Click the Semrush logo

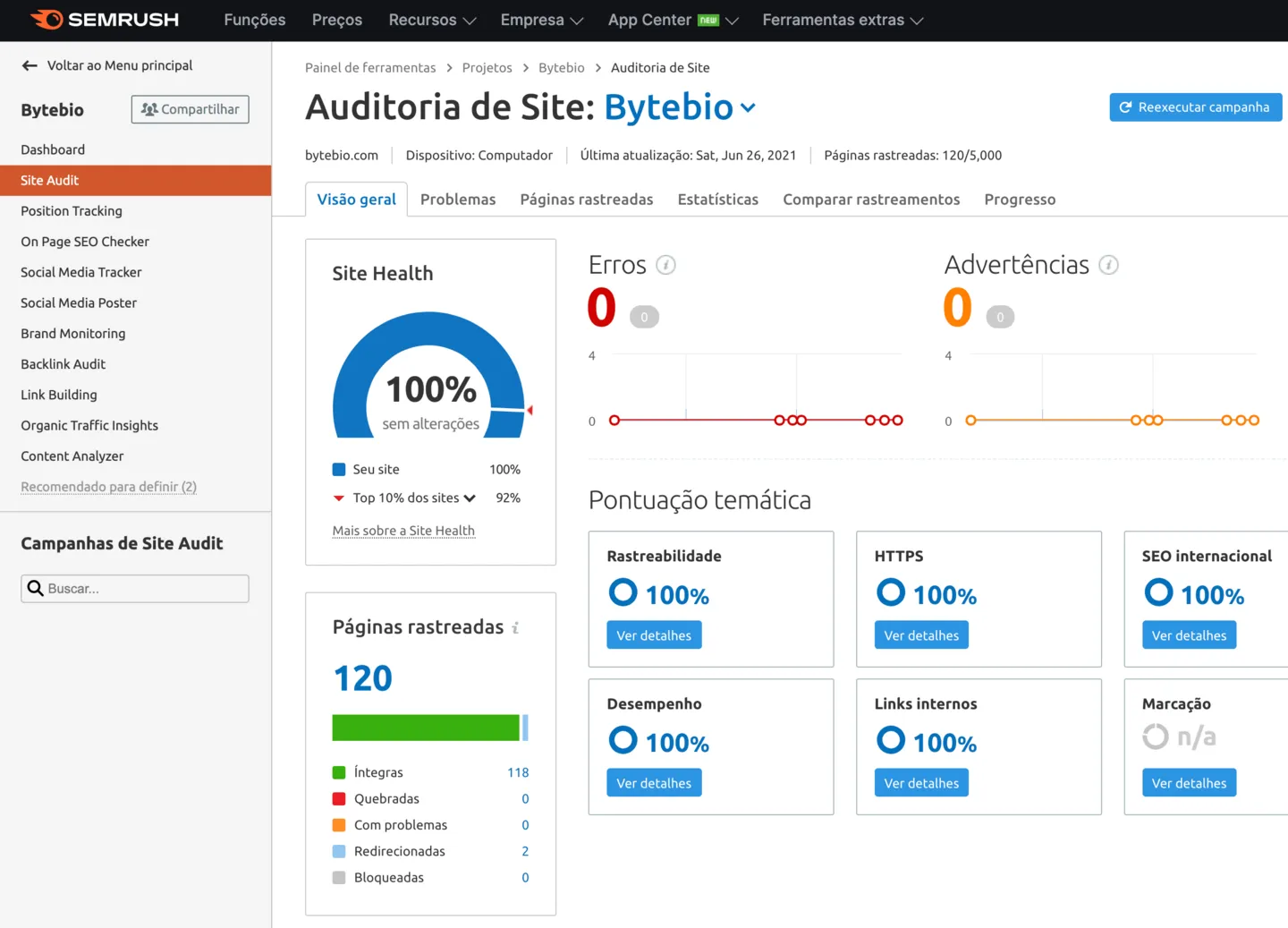point(105,20)
